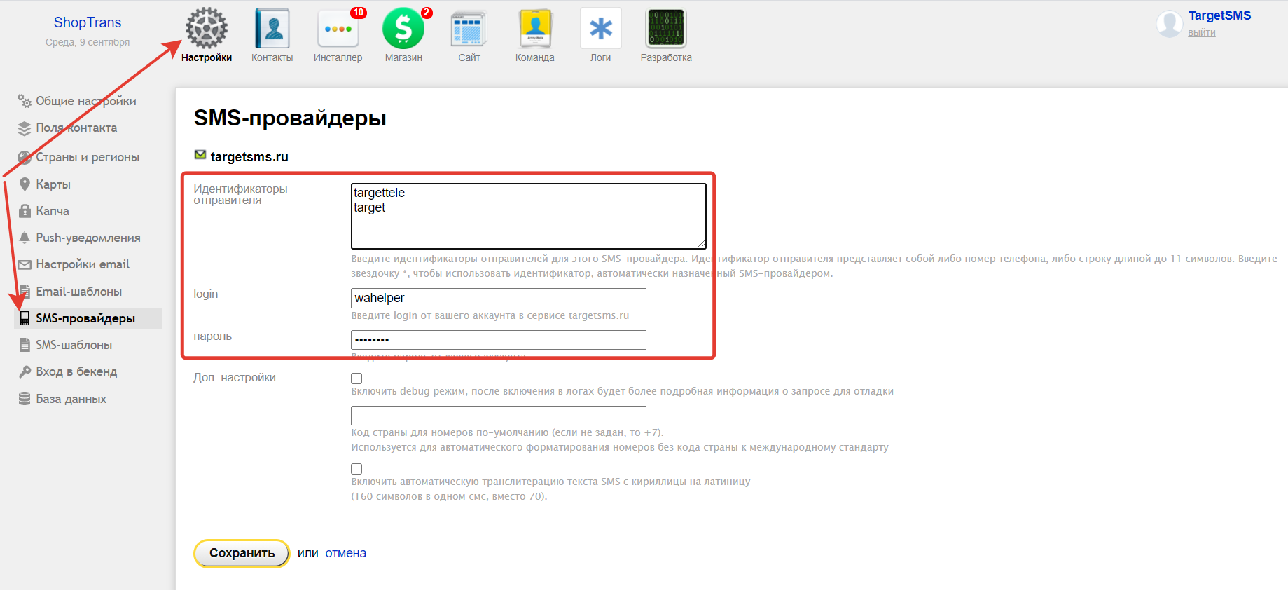This screenshot has height=591, width=1288.
Task: Go to Карты settings
Action: (x=53, y=185)
